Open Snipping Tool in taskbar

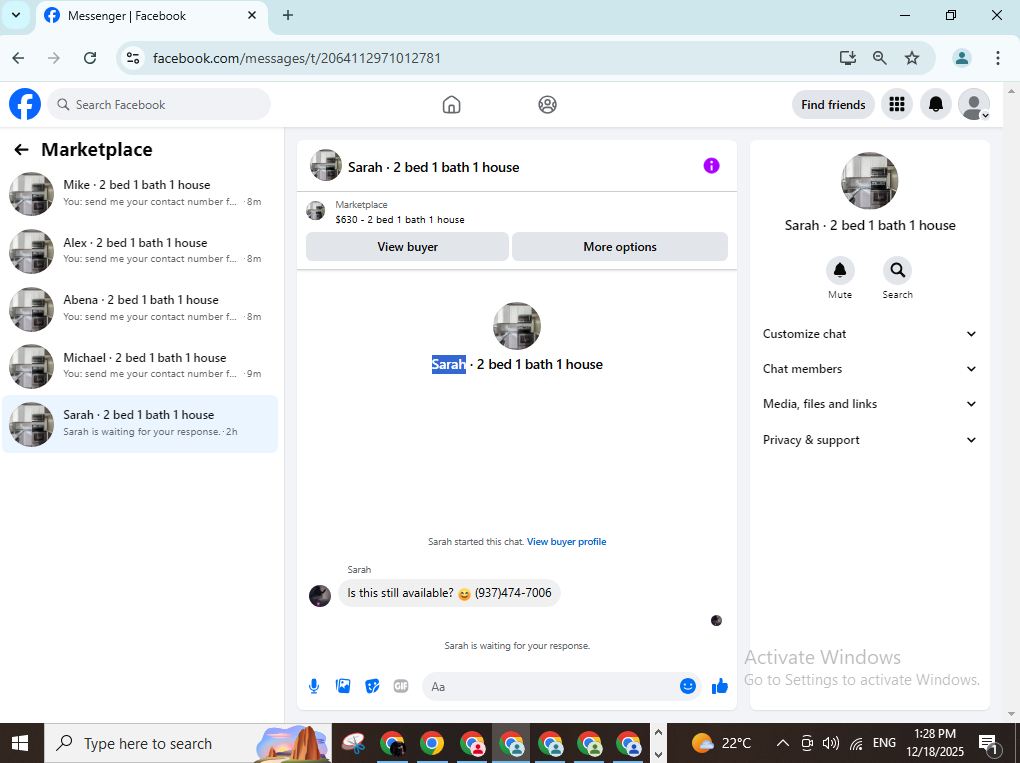point(353,743)
